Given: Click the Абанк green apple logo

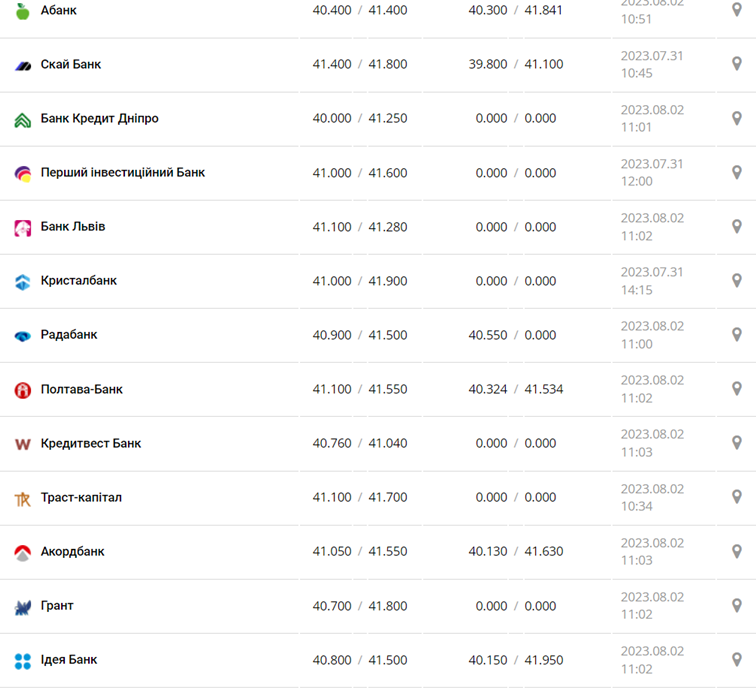Looking at the screenshot, I should pyautogui.click(x=23, y=11).
